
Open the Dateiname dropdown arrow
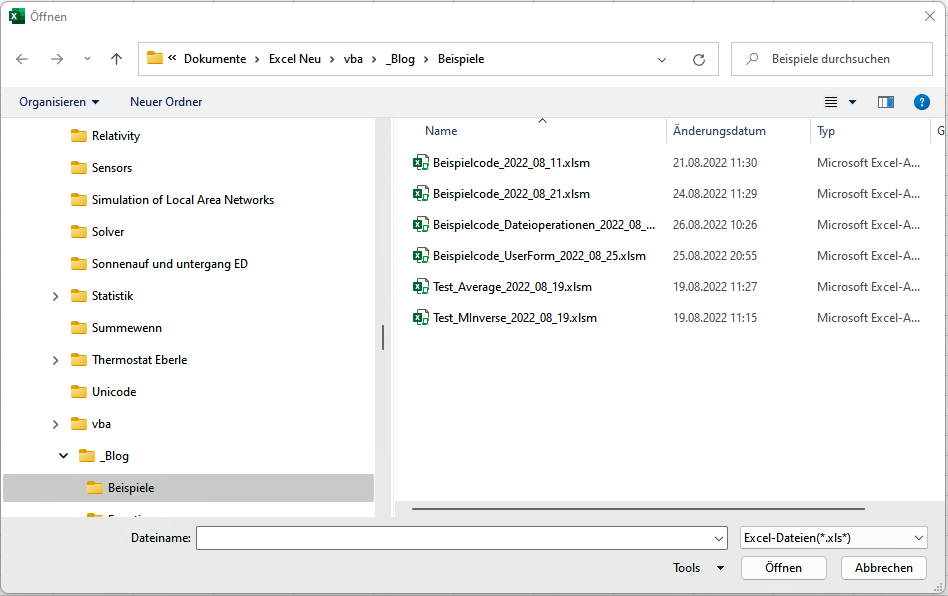point(719,538)
